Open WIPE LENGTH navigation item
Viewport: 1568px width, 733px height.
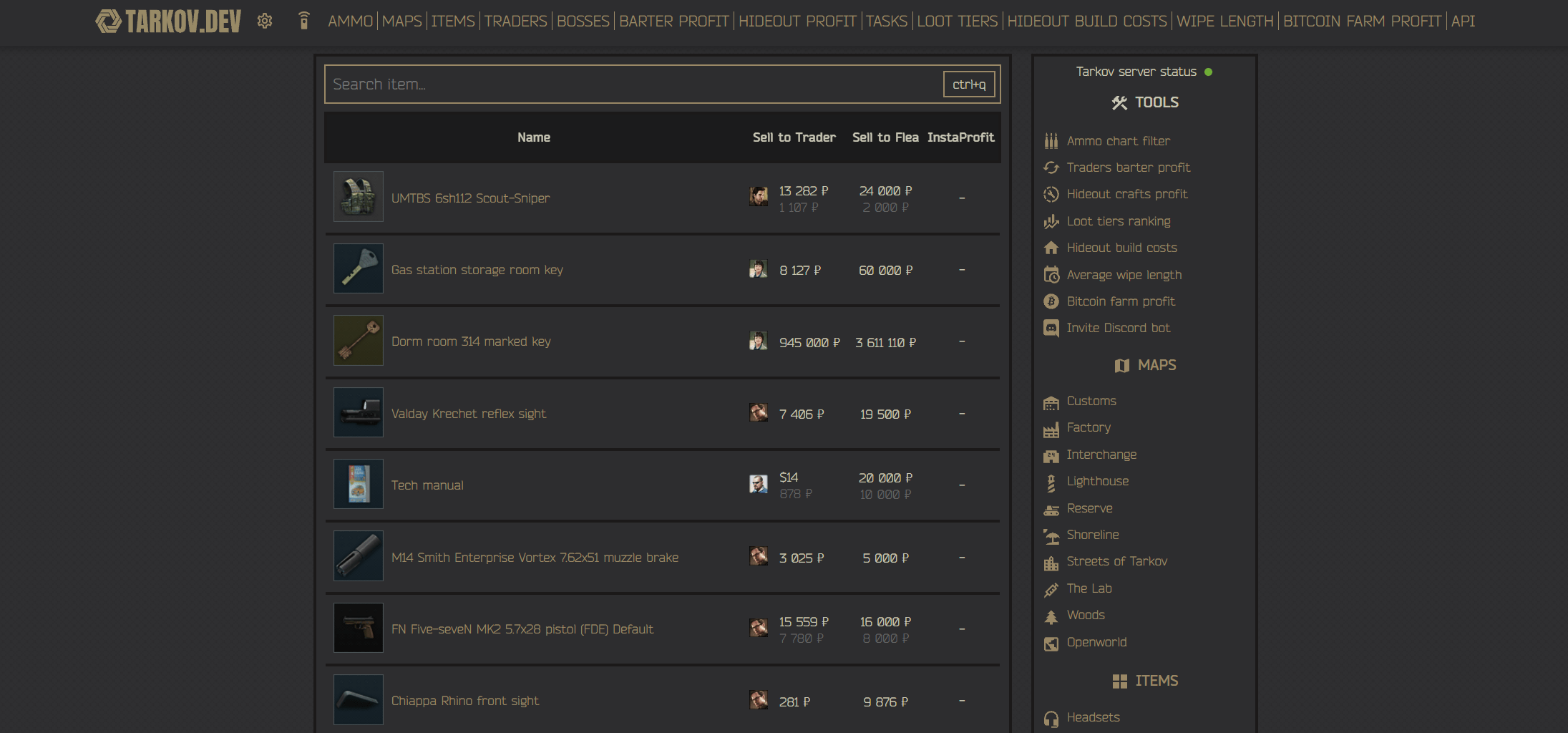(1225, 21)
